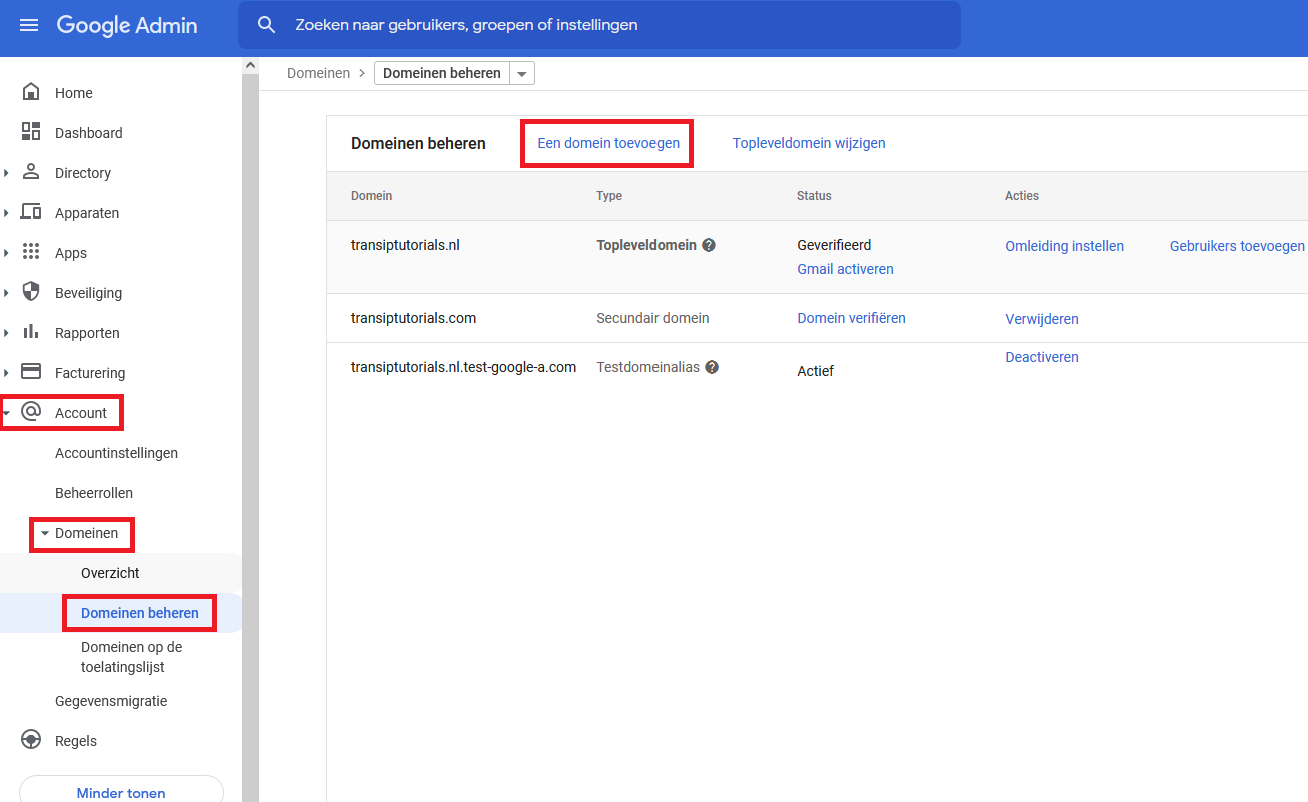Click the Type column header
The width and height of the screenshot is (1308, 802).
point(609,196)
